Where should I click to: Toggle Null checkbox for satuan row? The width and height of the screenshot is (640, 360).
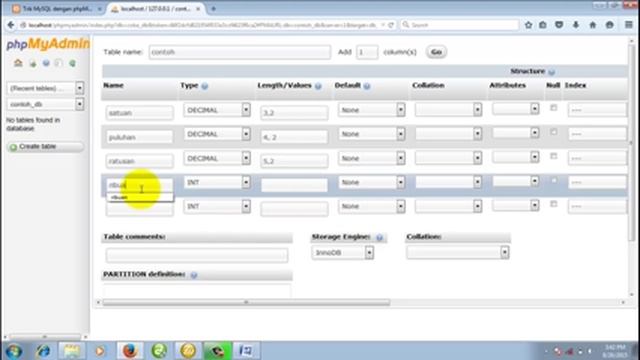(553, 108)
